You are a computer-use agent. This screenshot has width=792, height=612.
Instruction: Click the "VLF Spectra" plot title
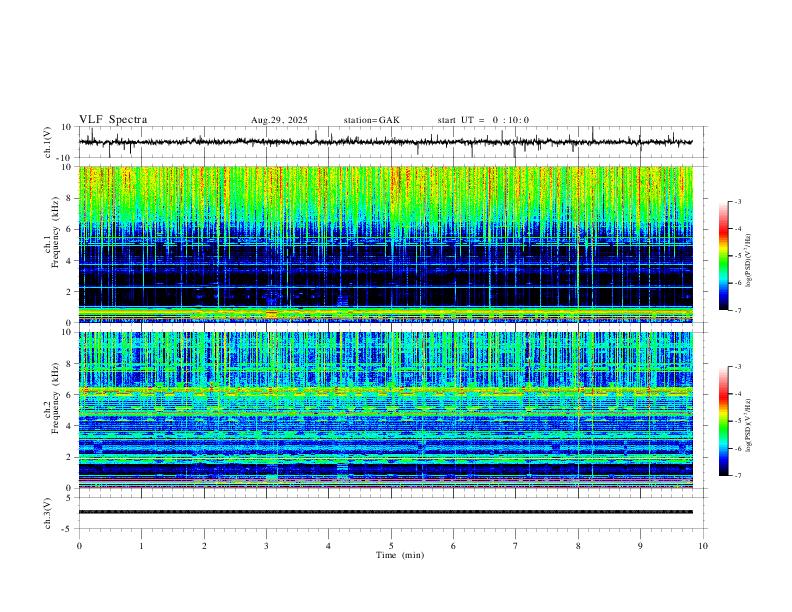point(113,120)
